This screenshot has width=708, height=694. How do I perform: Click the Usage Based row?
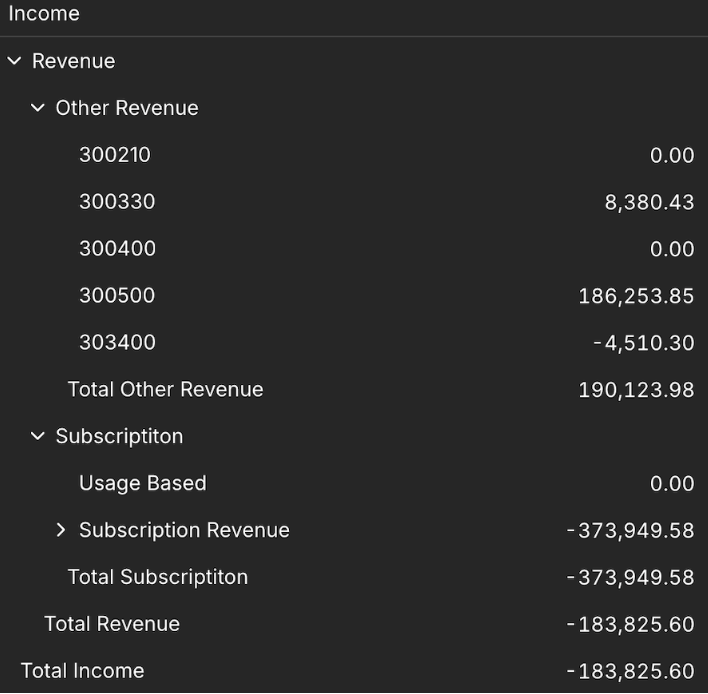tap(142, 483)
